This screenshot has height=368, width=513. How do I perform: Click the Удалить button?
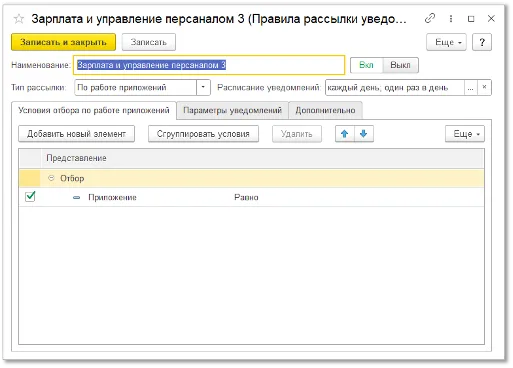pos(297,134)
